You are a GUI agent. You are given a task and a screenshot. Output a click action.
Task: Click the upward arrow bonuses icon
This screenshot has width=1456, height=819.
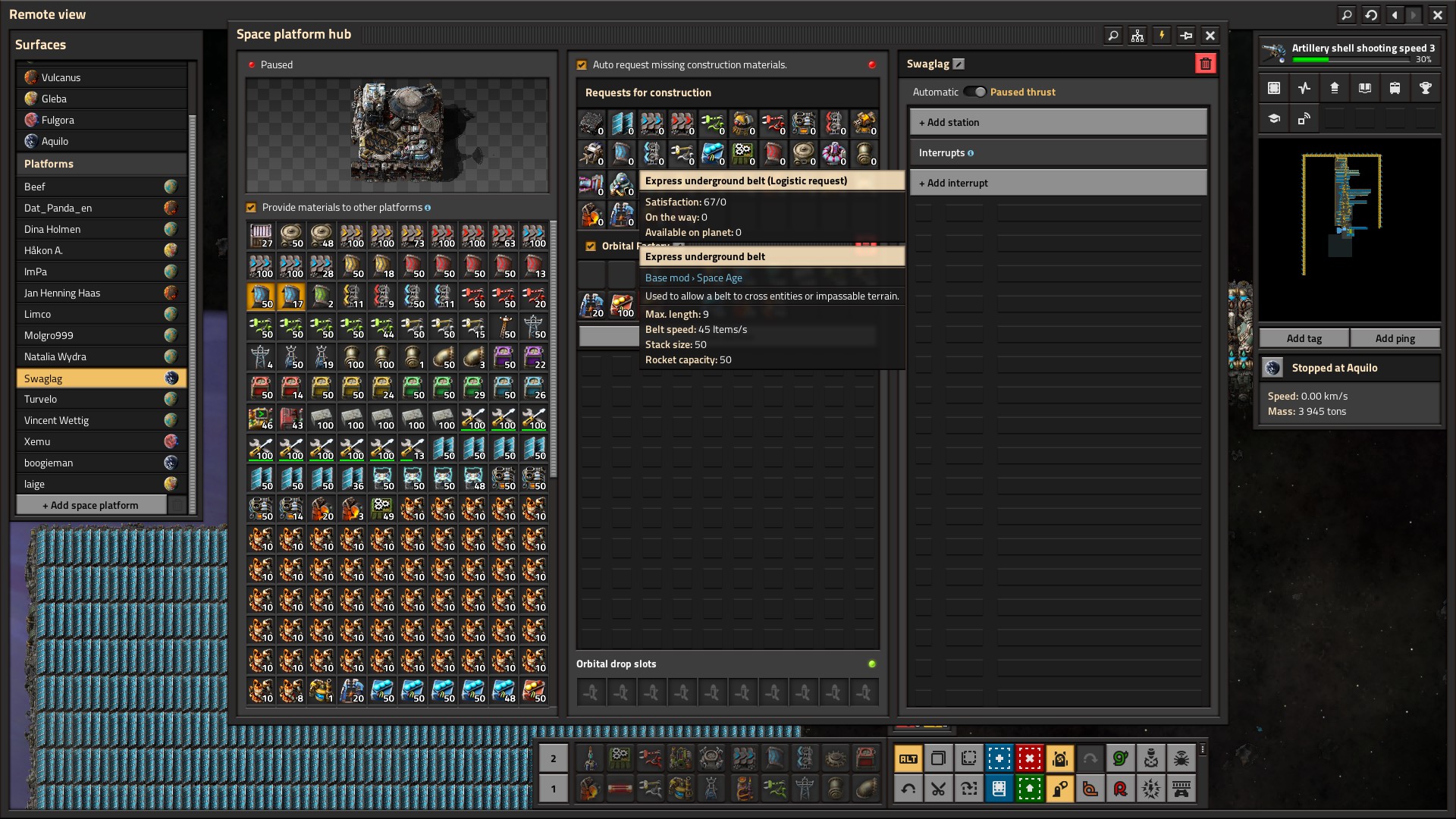pos(1335,88)
